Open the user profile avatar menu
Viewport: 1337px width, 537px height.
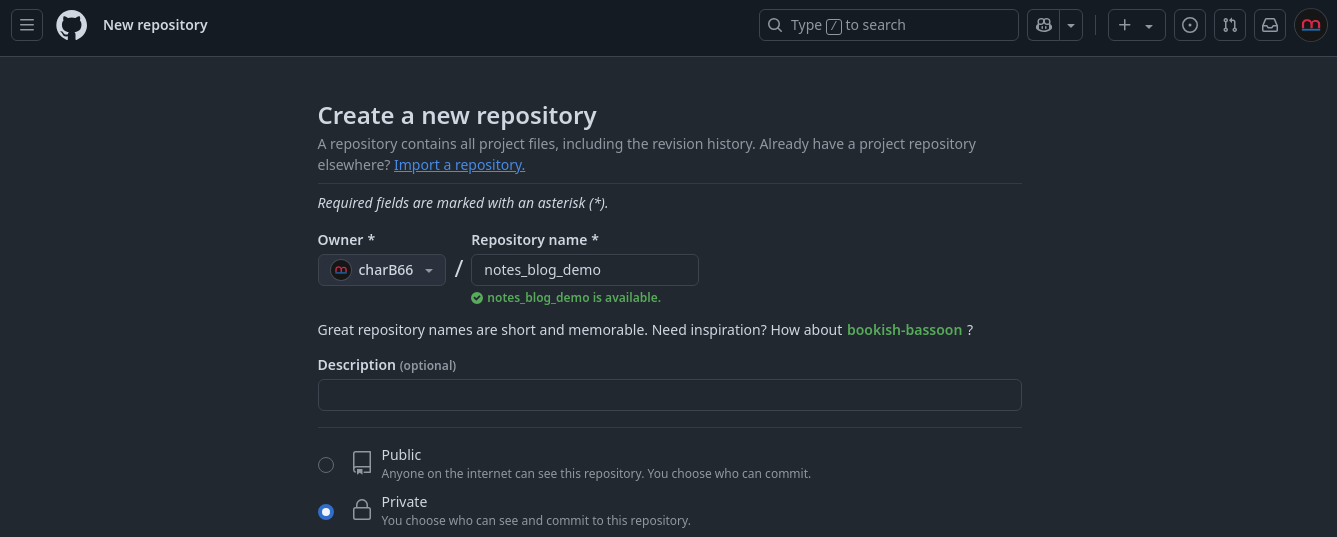pos(1311,25)
